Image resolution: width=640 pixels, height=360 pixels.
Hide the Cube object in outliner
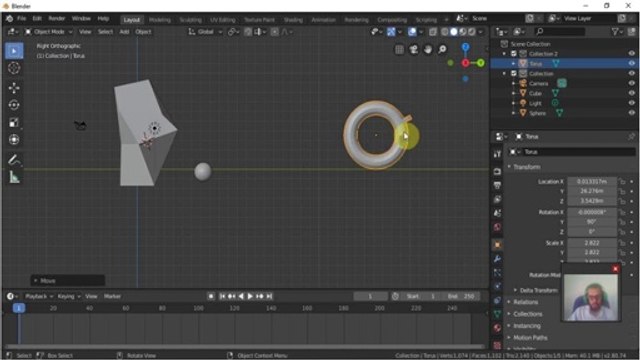point(631,93)
